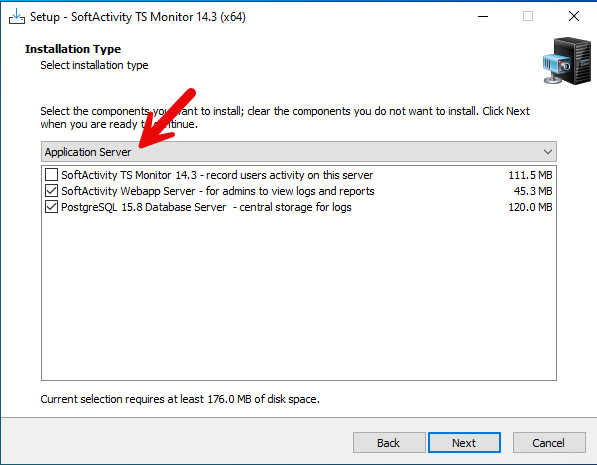Click Next to continue installation
This screenshot has height=465, width=597.
coord(464,443)
